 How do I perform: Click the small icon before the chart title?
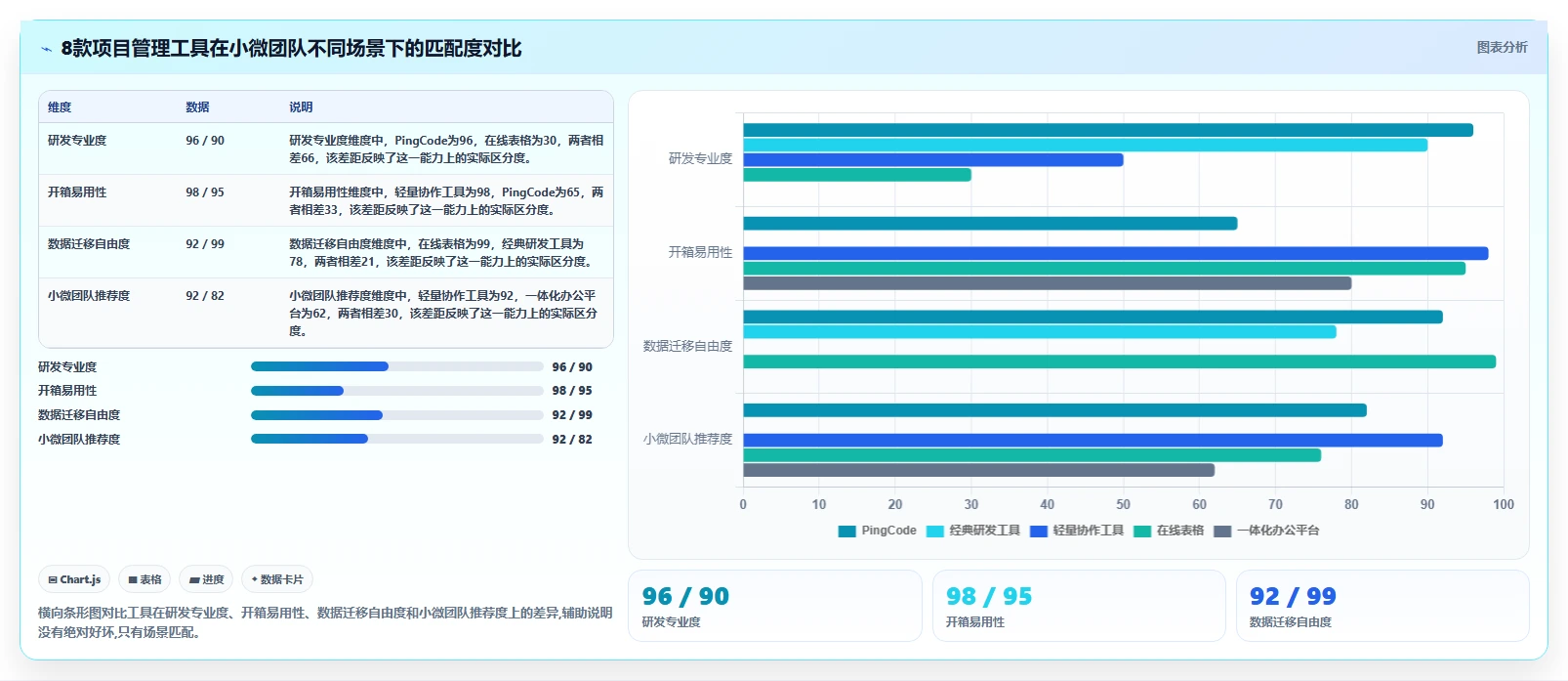[x=46, y=49]
